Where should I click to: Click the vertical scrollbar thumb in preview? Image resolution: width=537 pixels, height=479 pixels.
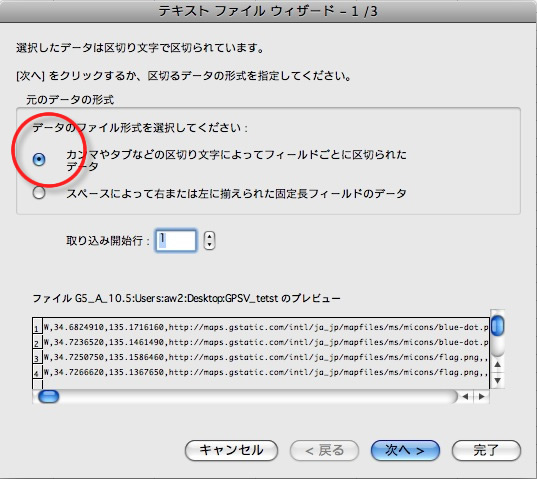point(497,326)
